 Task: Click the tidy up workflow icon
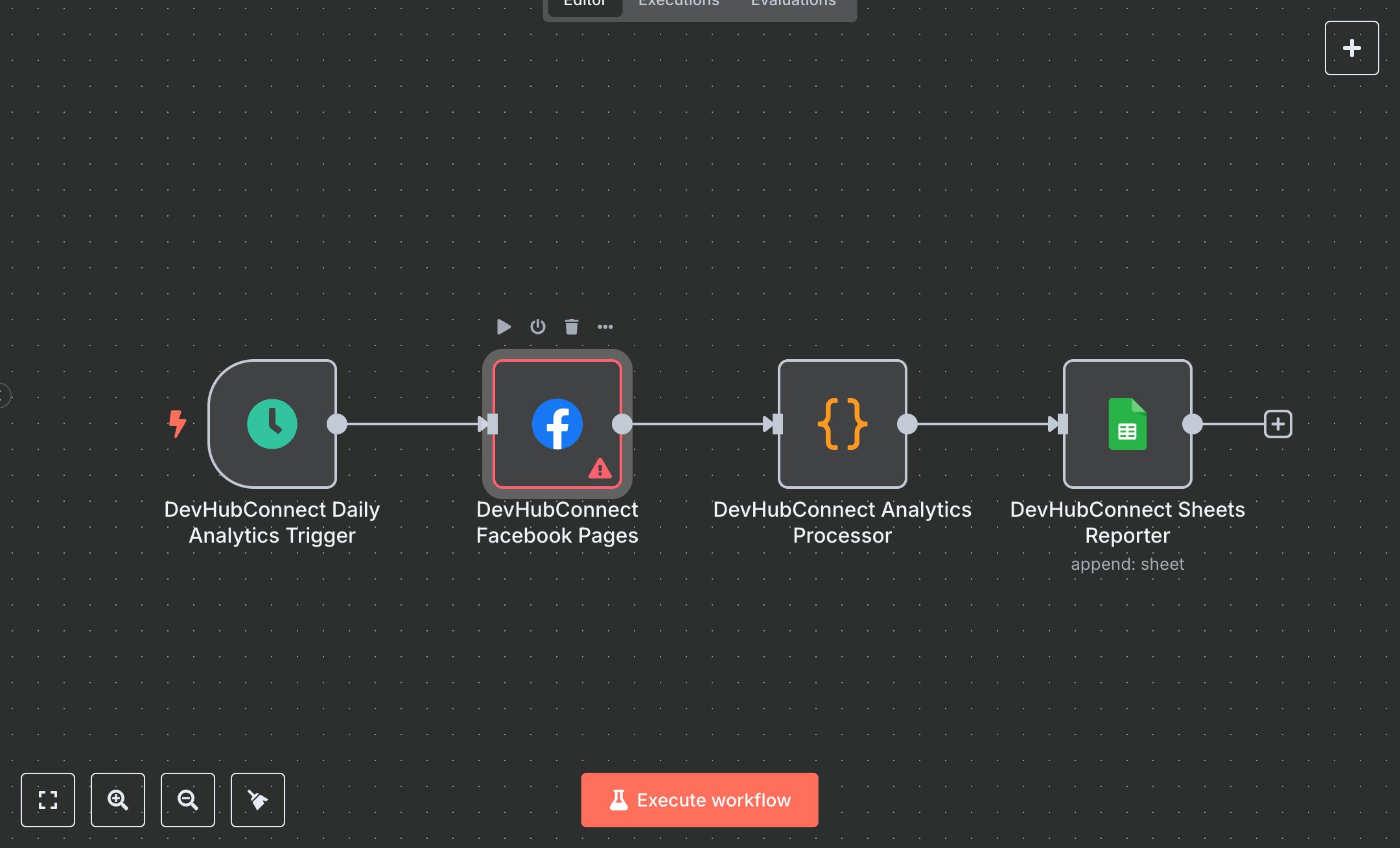(x=257, y=800)
